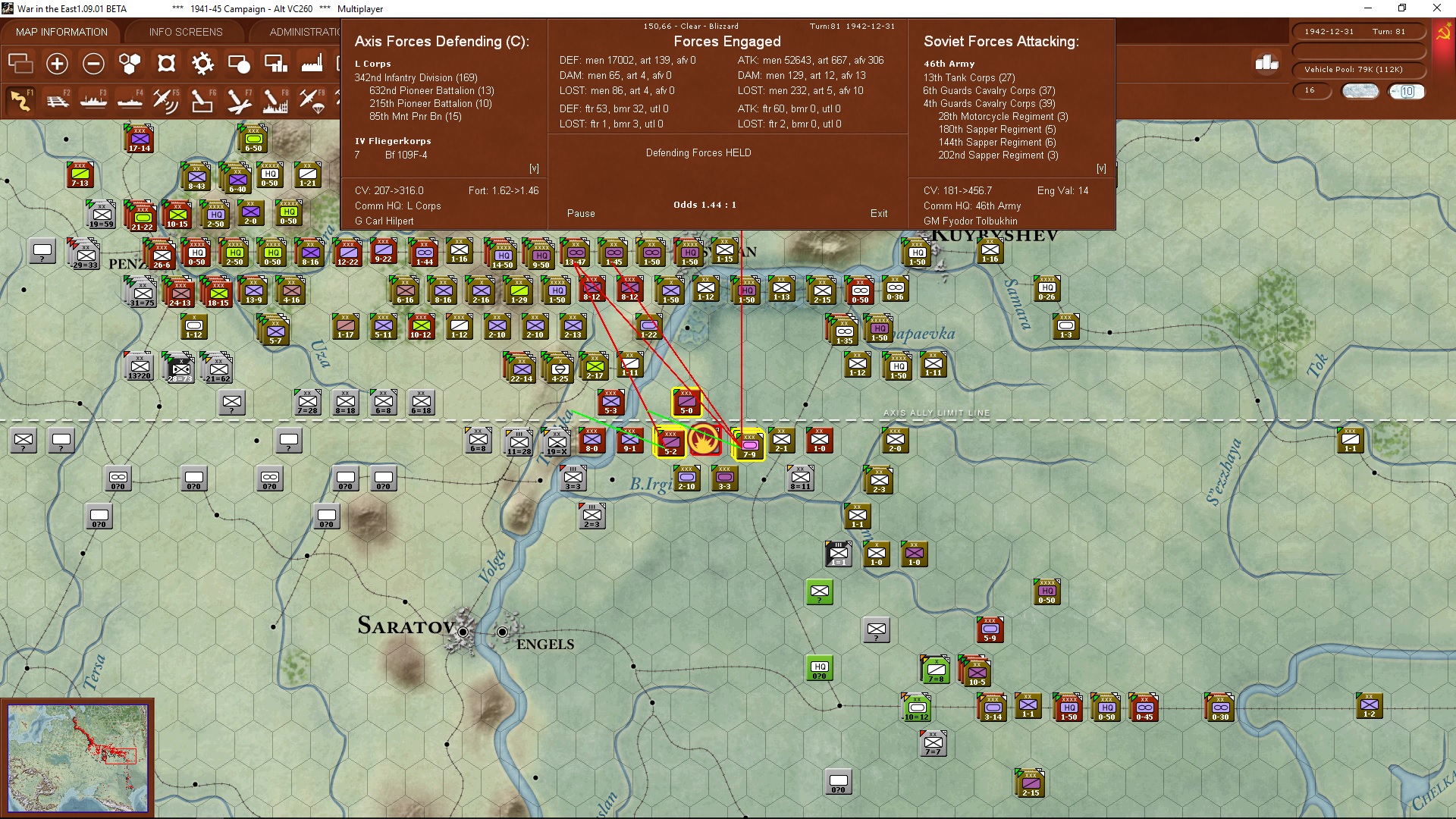Click Pause in the combat report
Viewport: 1456px width, 819px height.
click(x=581, y=214)
